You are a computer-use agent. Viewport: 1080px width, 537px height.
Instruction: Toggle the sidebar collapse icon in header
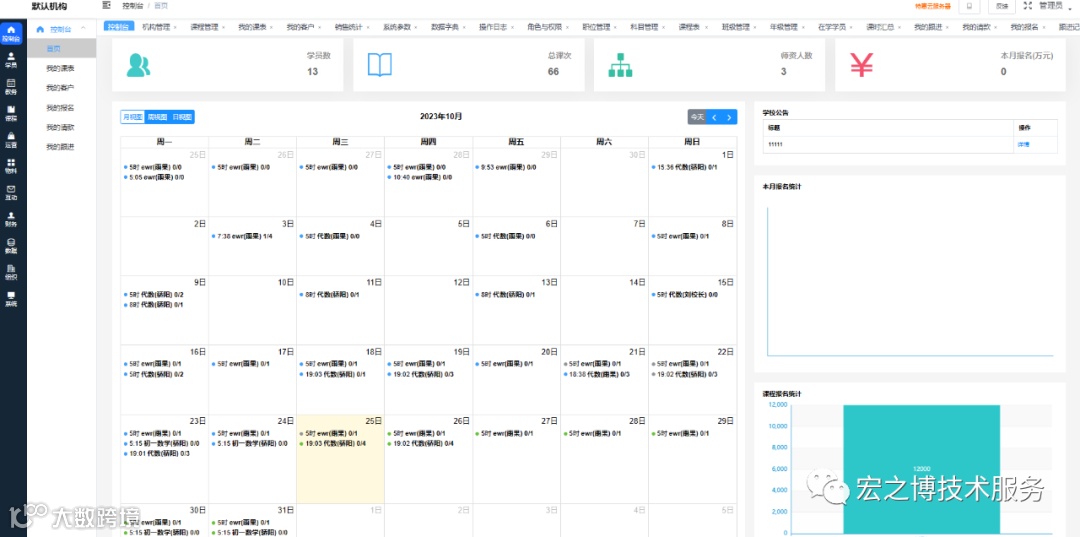coord(106,6)
